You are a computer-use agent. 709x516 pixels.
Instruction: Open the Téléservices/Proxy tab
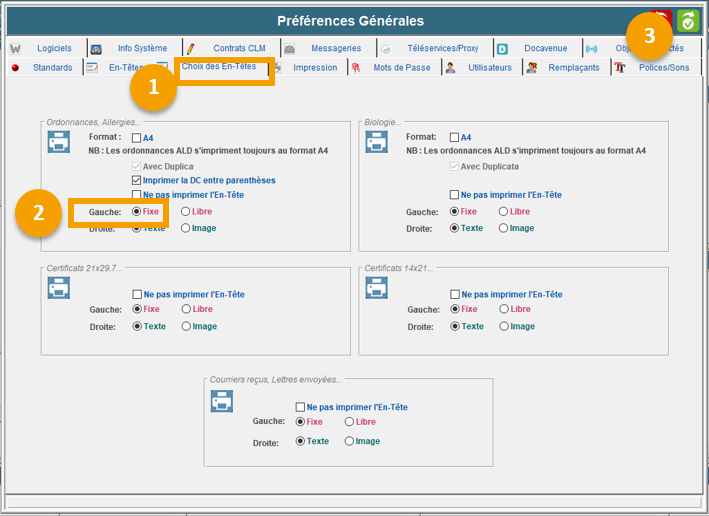click(443, 48)
